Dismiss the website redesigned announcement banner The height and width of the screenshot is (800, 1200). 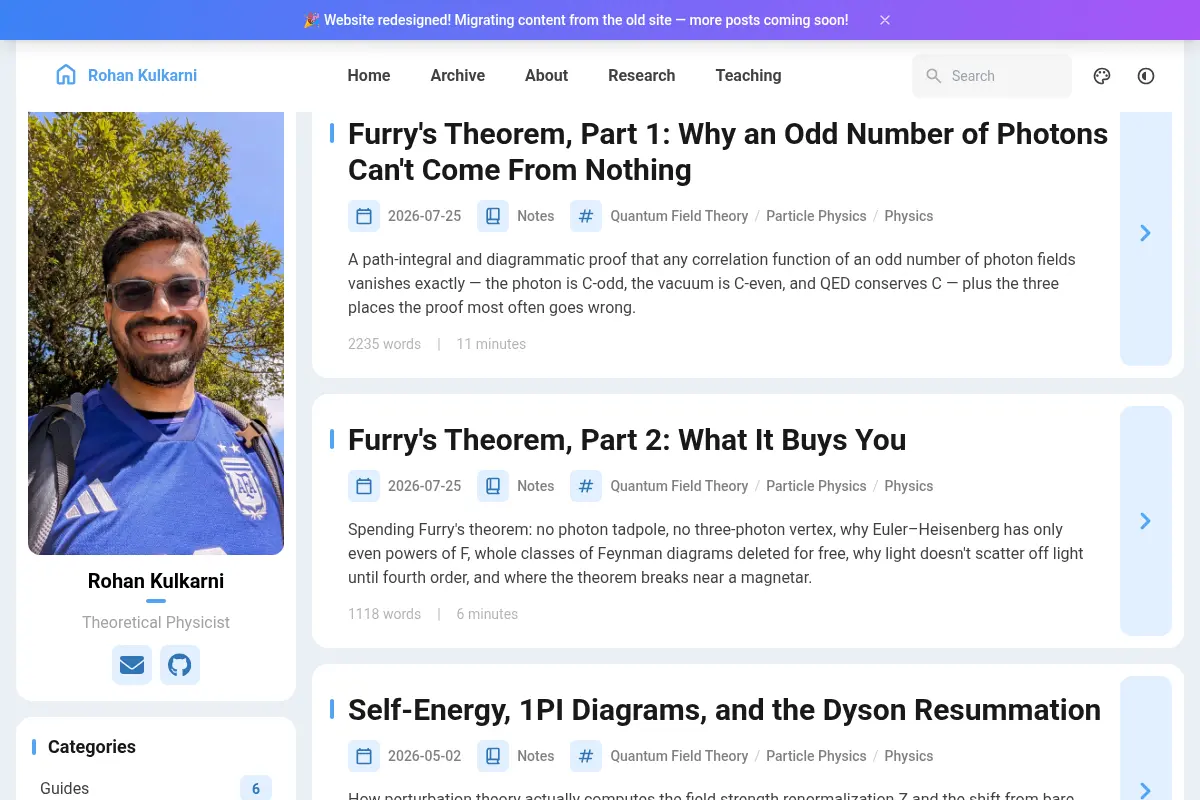885,20
